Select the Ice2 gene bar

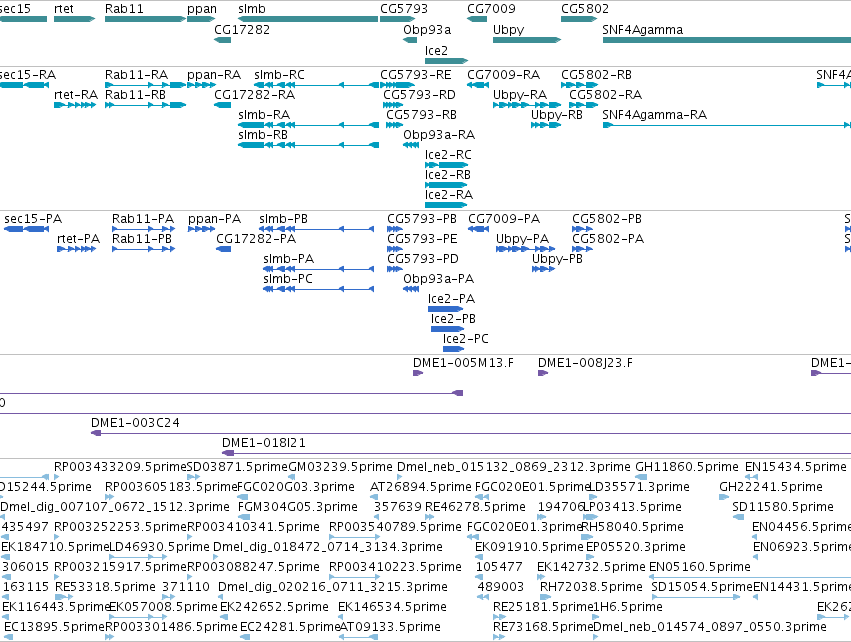[x=446, y=61]
